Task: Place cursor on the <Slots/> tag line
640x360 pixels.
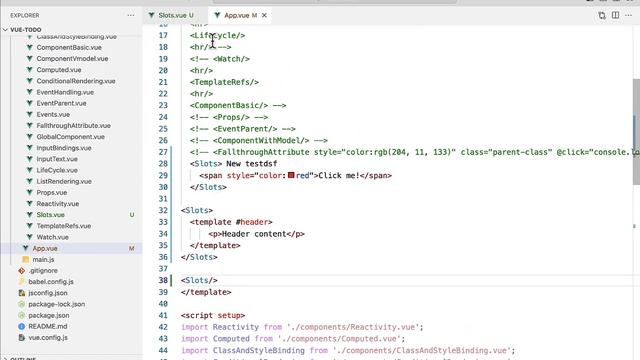Action: point(199,280)
